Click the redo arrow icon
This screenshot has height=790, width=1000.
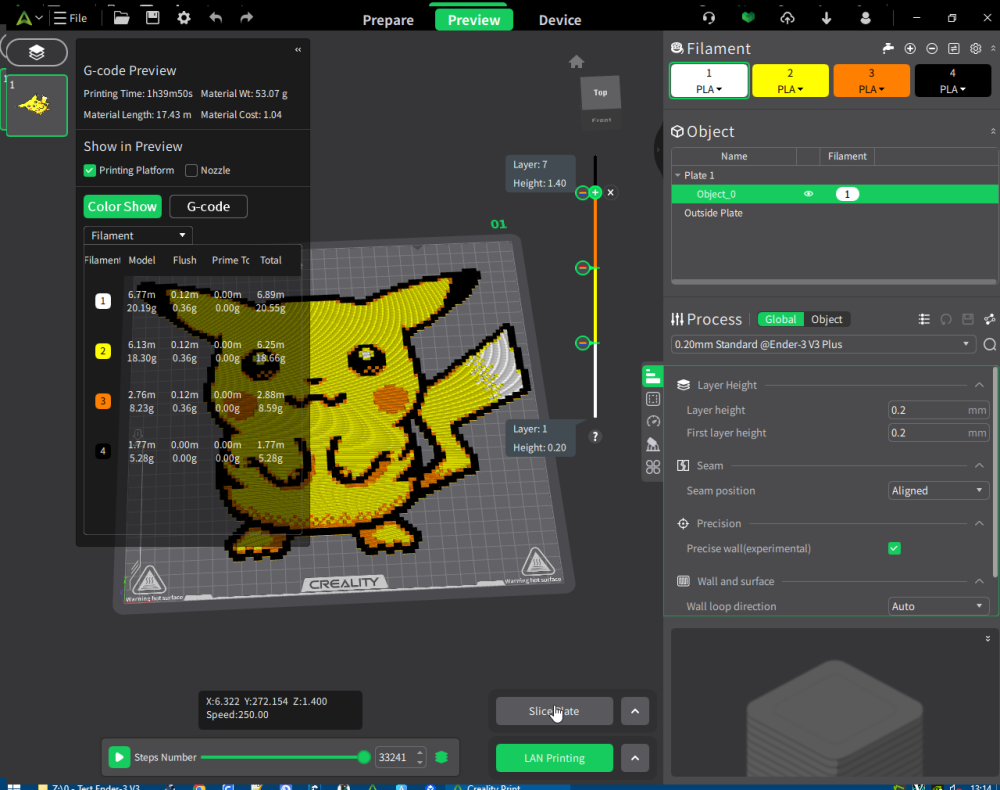tap(247, 18)
